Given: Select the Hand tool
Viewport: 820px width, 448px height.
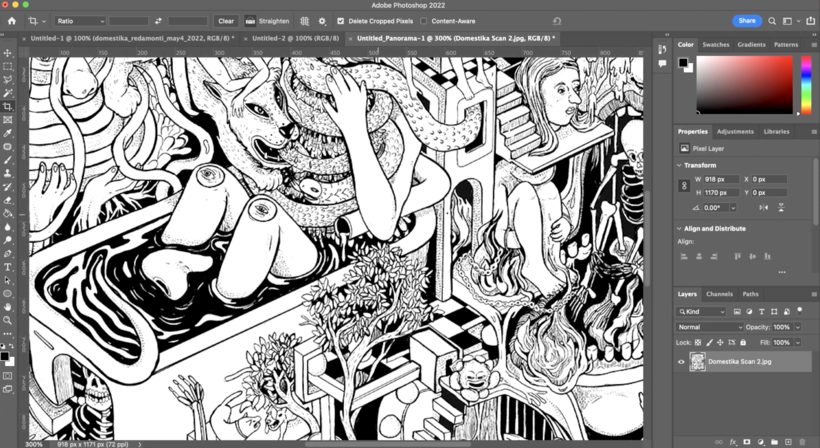Looking at the screenshot, I should [x=7, y=307].
